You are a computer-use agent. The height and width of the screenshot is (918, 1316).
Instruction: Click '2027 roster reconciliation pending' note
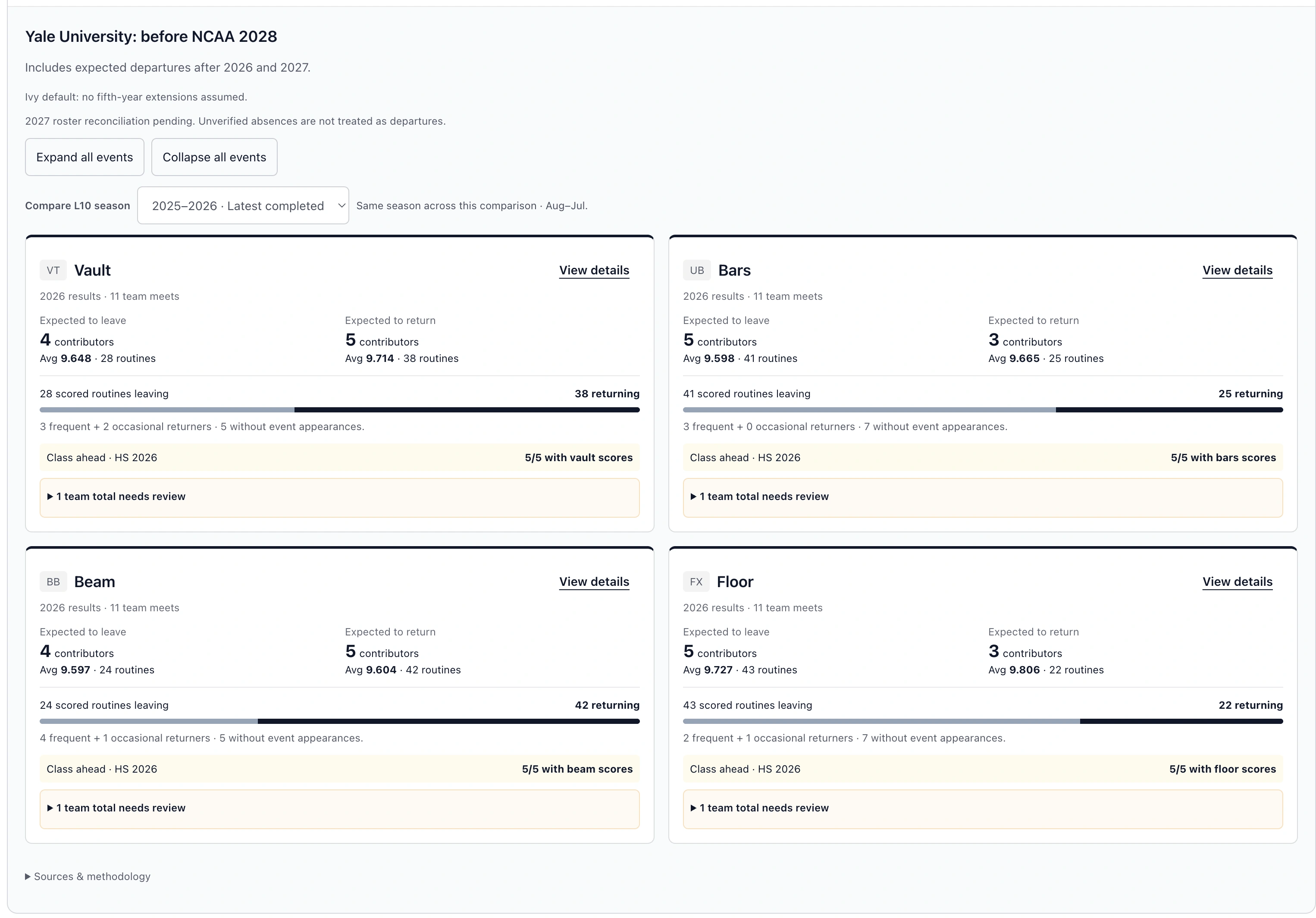(235, 121)
